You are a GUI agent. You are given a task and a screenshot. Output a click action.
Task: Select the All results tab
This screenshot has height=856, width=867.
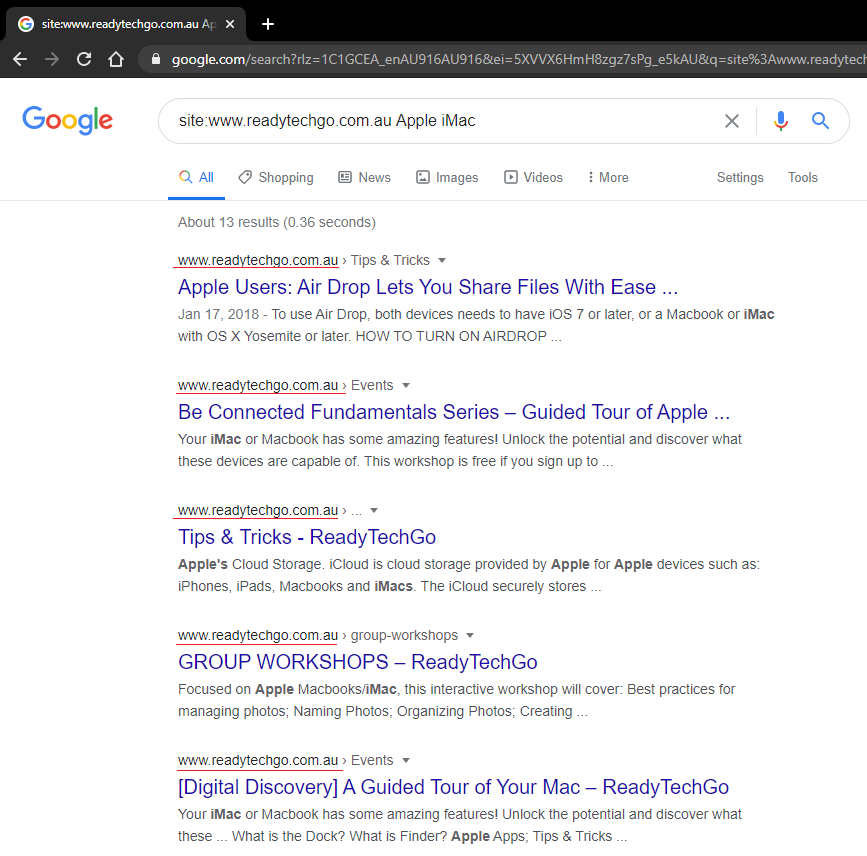click(196, 178)
